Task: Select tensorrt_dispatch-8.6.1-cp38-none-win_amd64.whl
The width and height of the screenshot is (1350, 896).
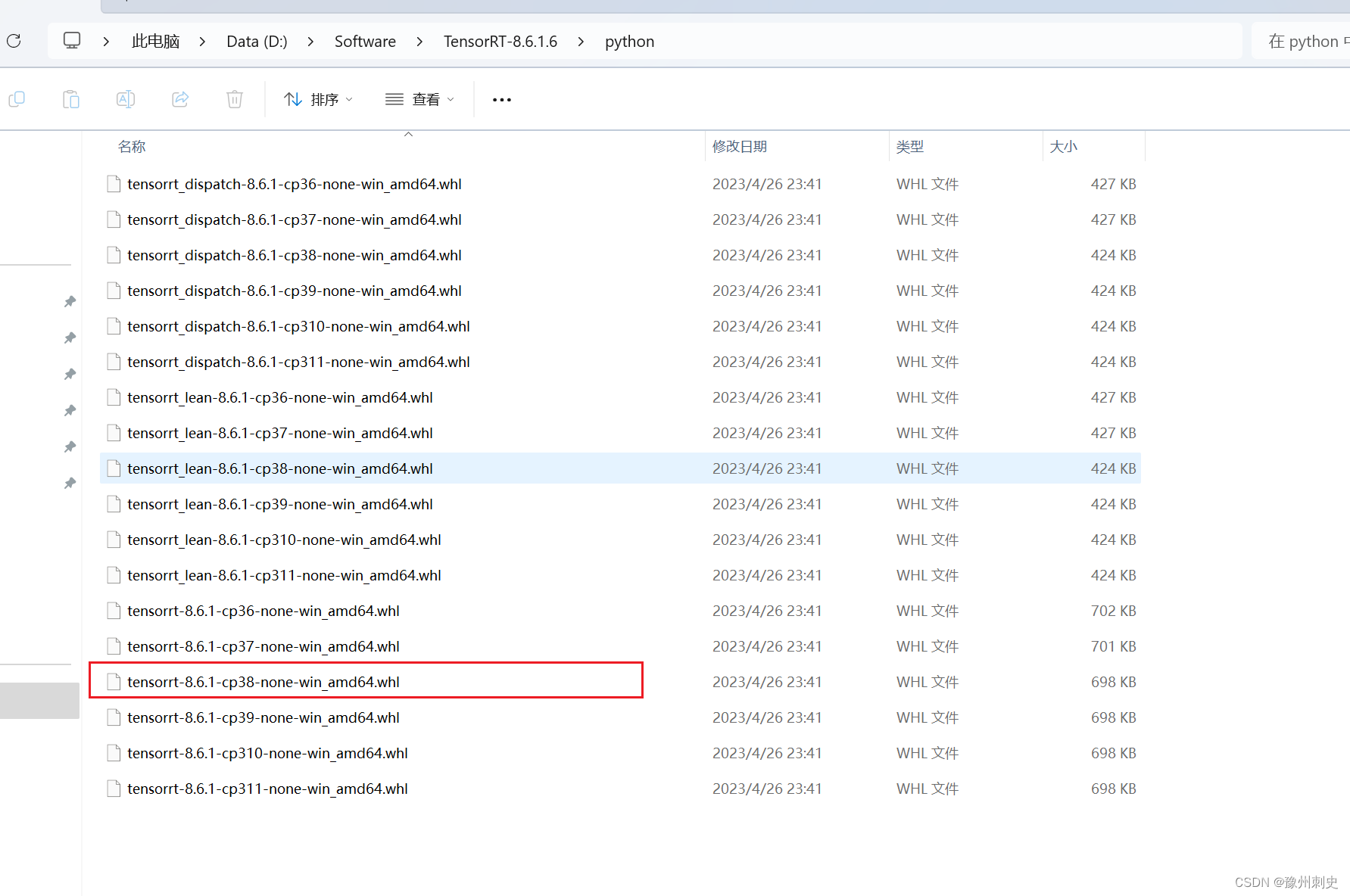Action: [x=620, y=255]
